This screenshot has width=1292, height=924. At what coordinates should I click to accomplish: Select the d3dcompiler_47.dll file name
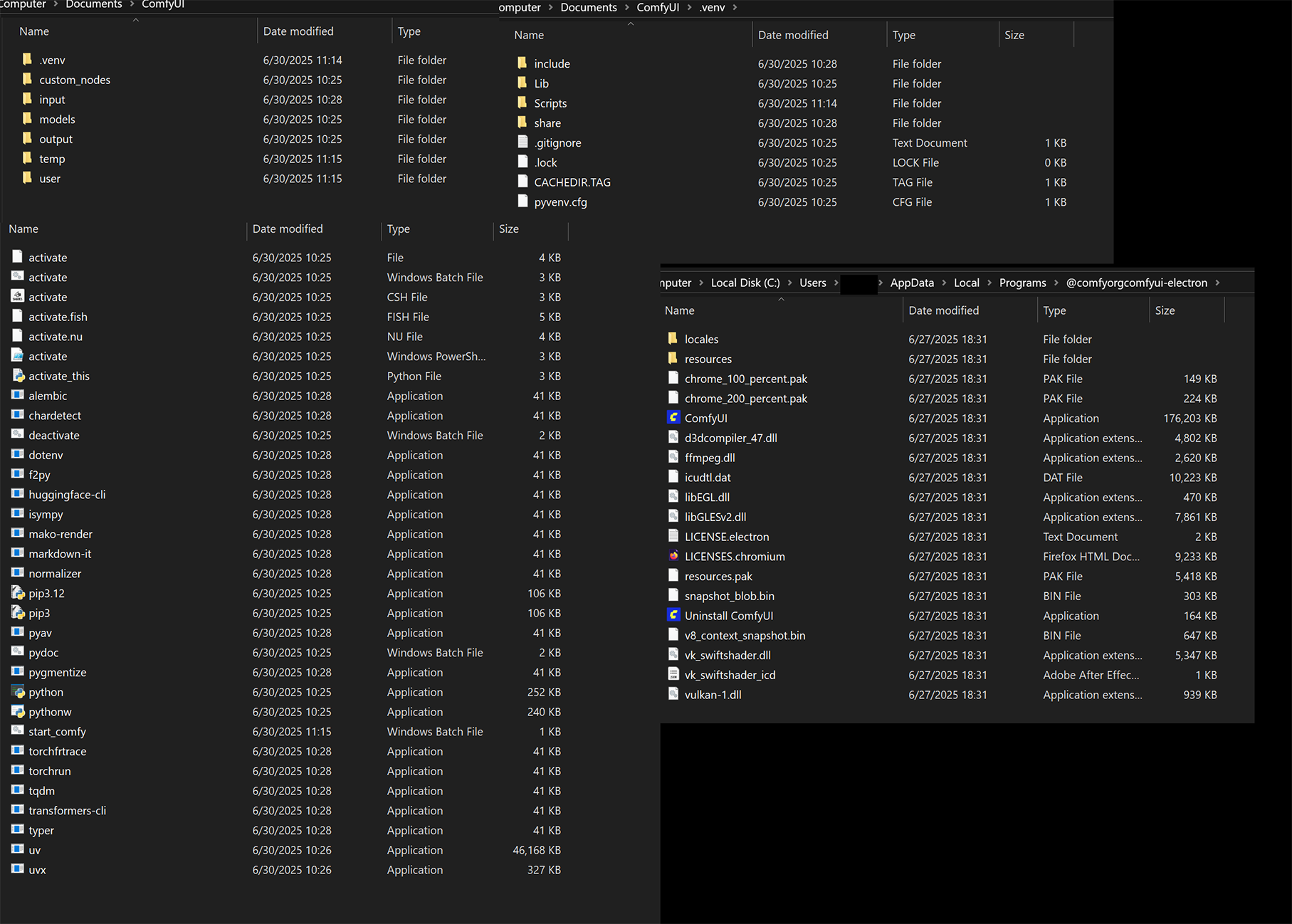731,438
